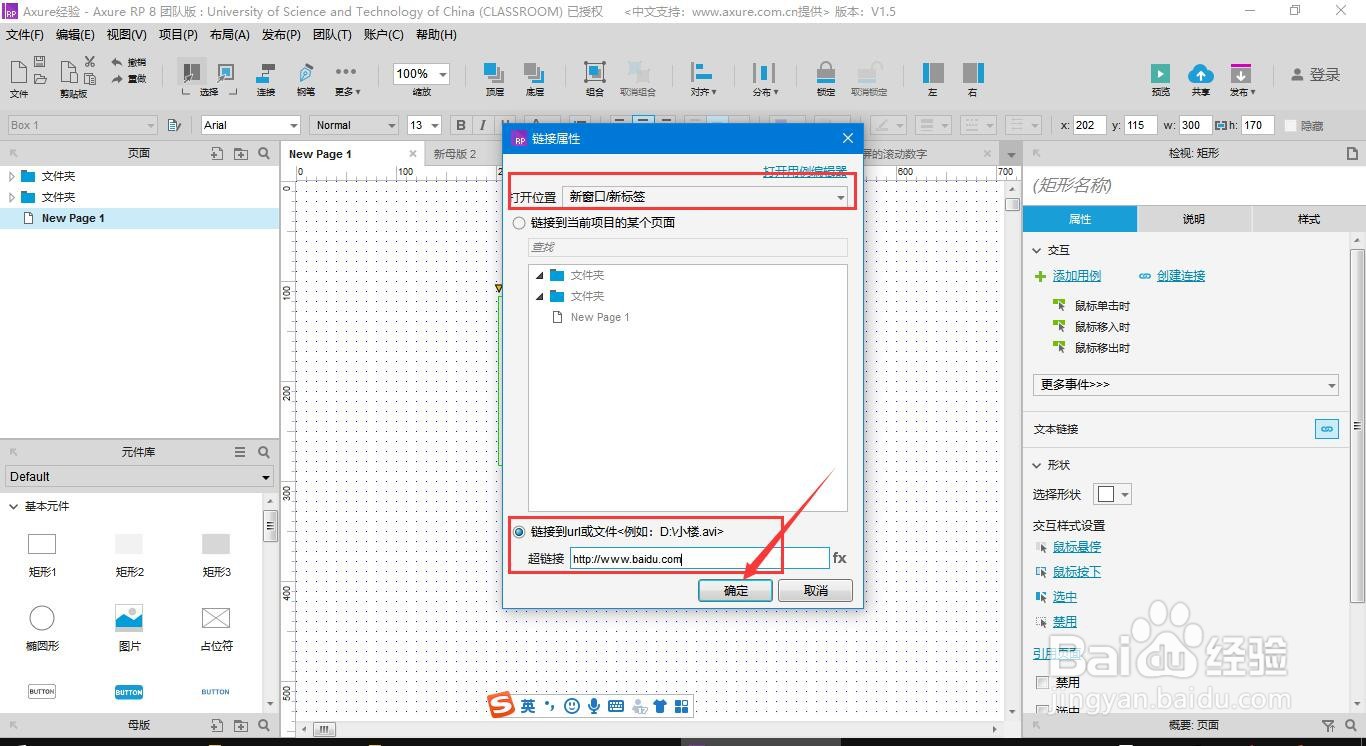Click the scissors cut icon

click(x=90, y=62)
